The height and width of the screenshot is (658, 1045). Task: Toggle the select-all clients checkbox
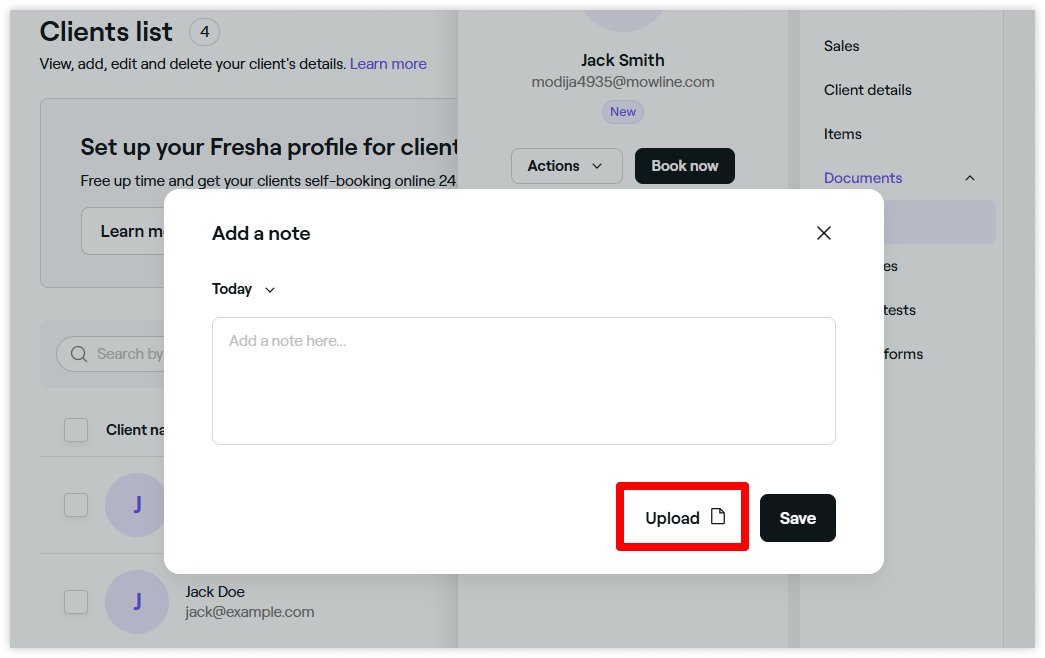(x=76, y=430)
